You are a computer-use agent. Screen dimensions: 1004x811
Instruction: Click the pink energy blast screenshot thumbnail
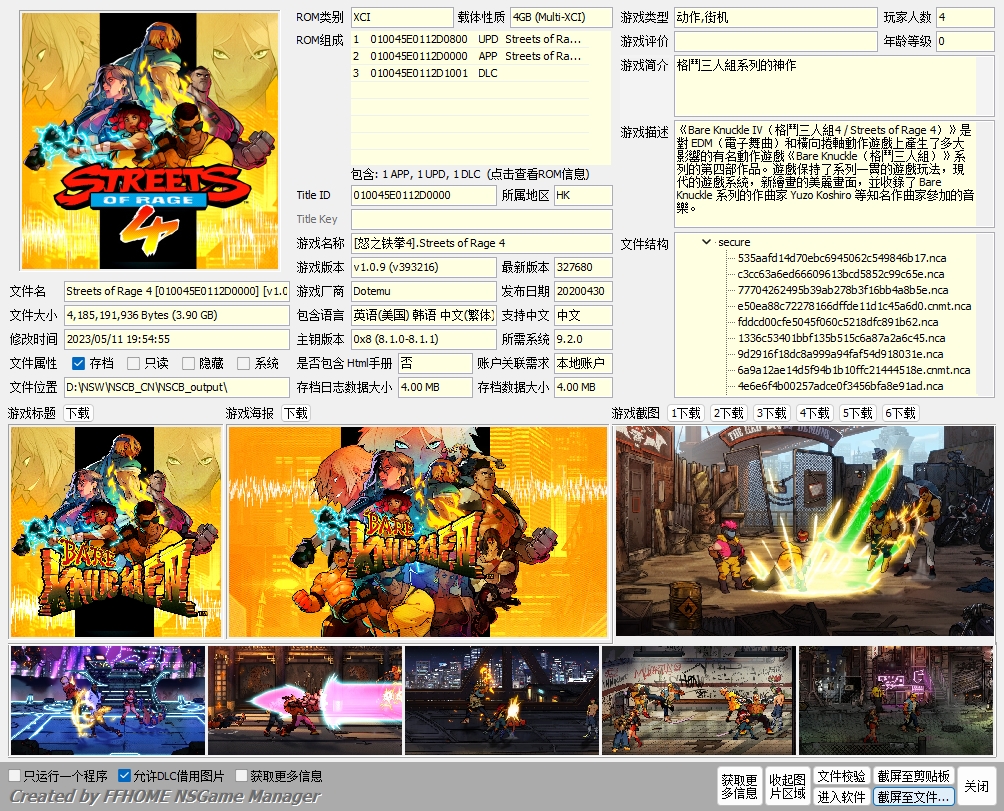click(305, 700)
